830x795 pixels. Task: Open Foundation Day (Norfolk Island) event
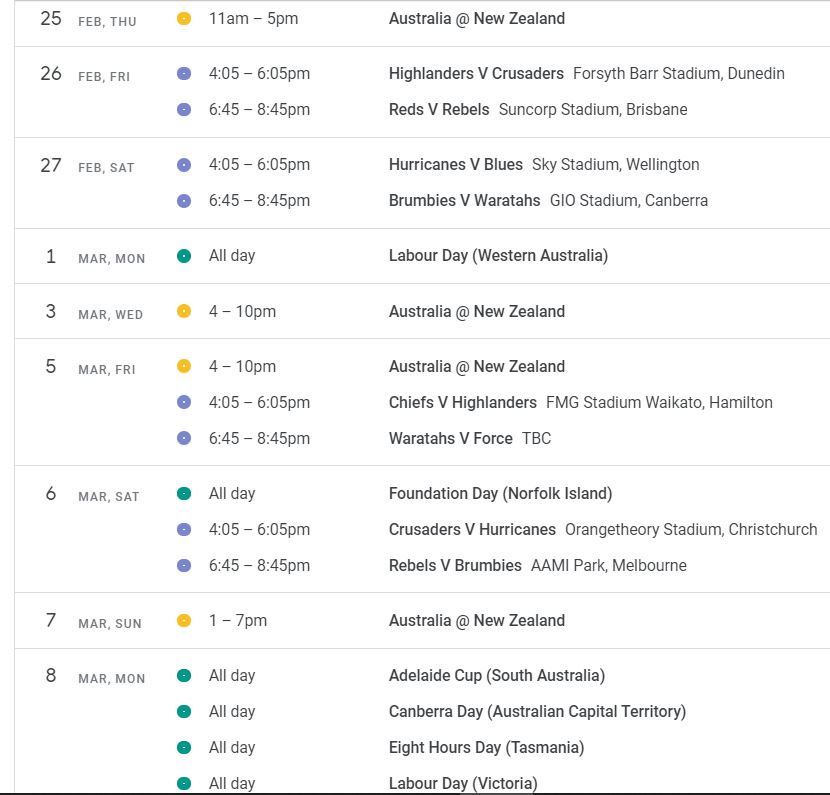pyautogui.click(x=500, y=493)
